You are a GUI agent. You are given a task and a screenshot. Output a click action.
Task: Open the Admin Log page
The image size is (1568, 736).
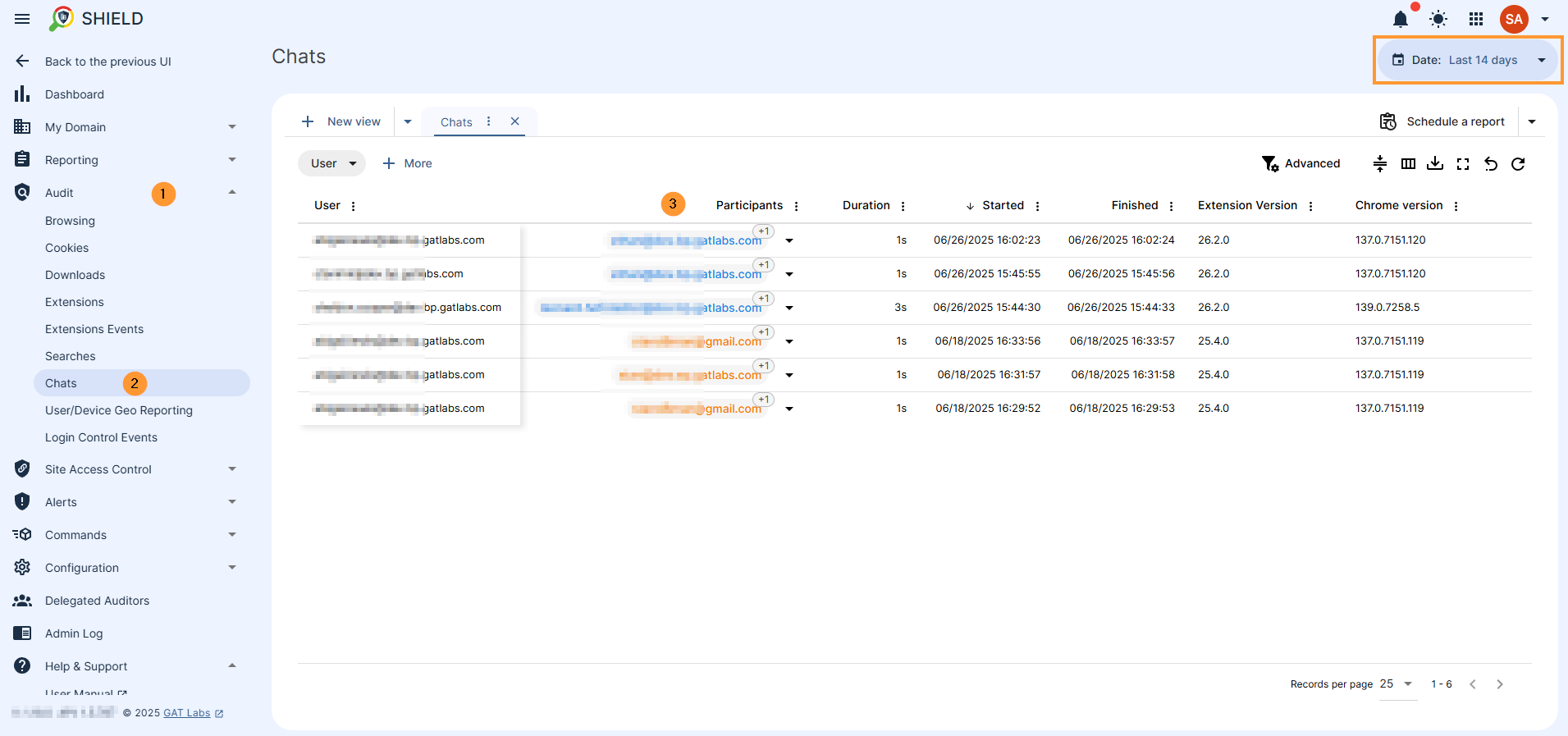point(74,633)
